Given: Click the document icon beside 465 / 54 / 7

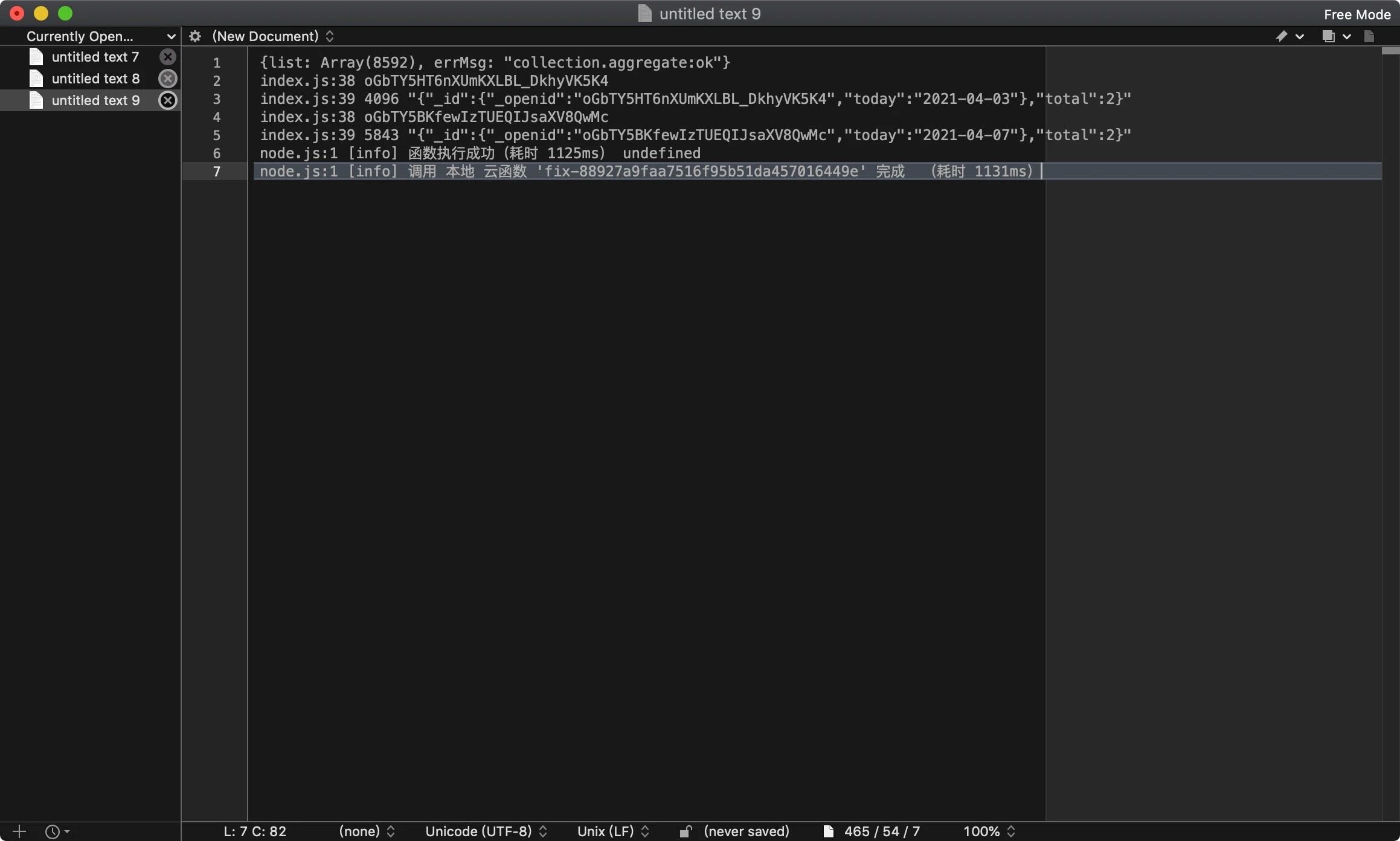Looking at the screenshot, I should tap(829, 831).
